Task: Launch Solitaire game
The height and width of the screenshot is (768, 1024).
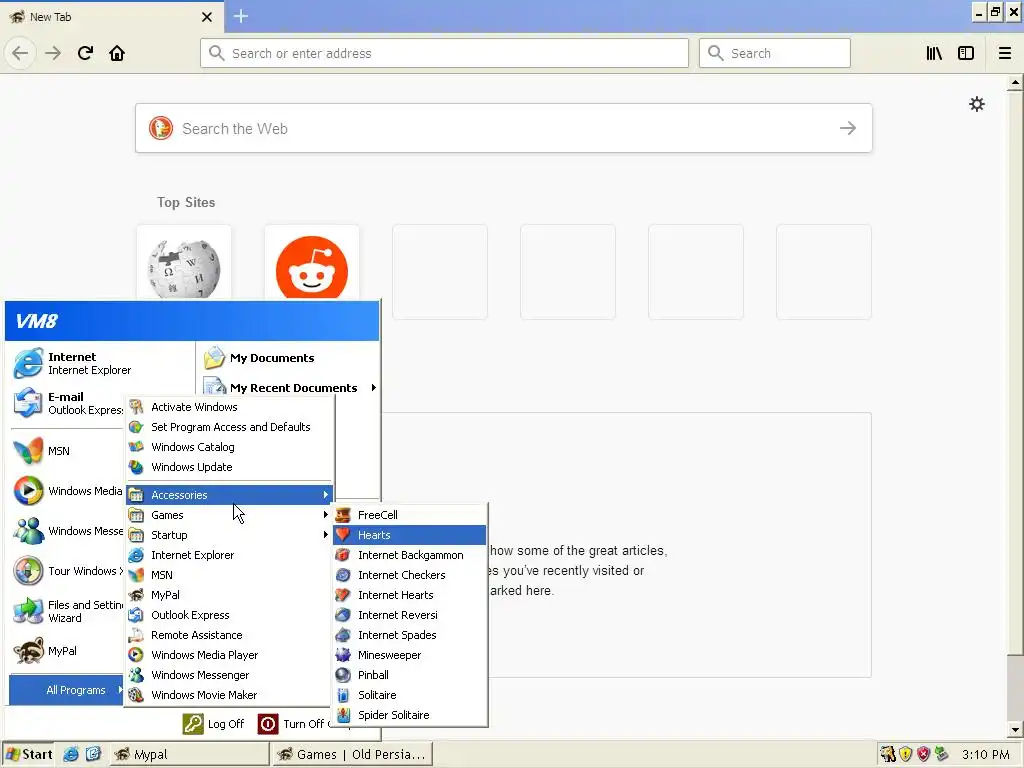Action: pos(410,695)
